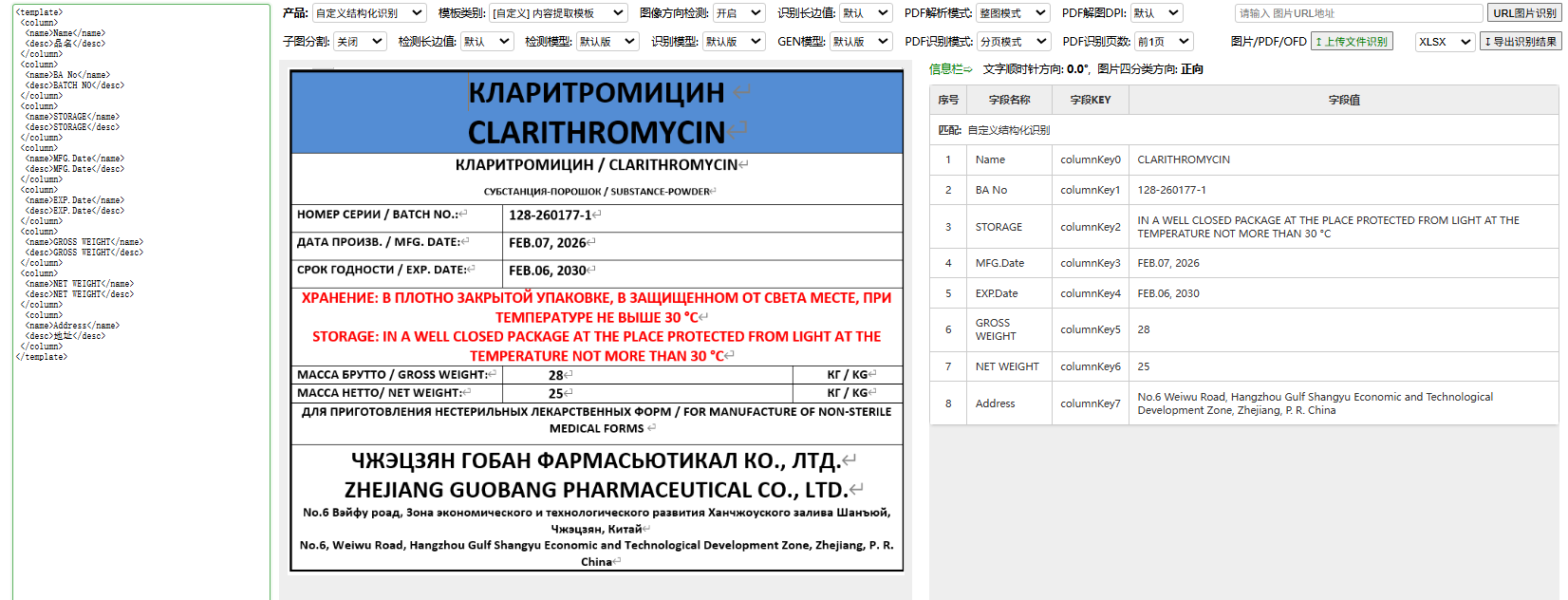Open the PDF识别模式 dropdown (分页模式)
Viewport: 1568px width, 600px height.
click(x=1014, y=42)
